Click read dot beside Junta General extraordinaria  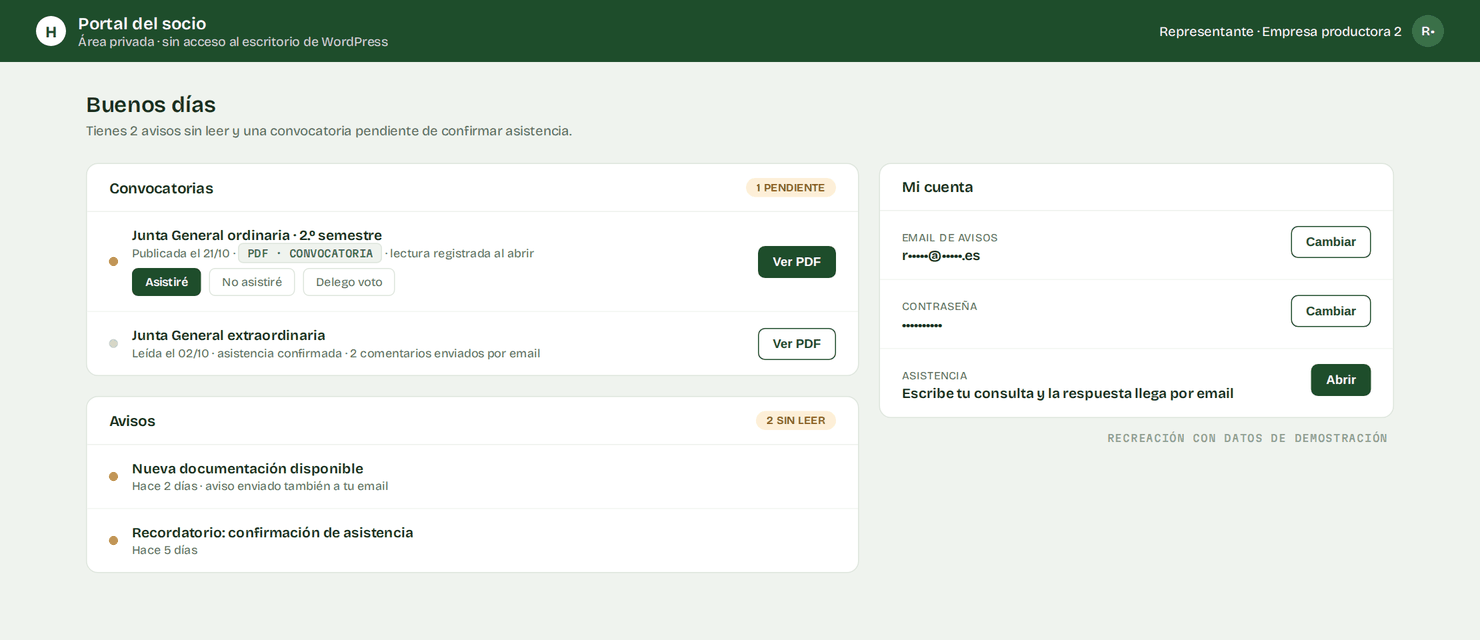(113, 344)
